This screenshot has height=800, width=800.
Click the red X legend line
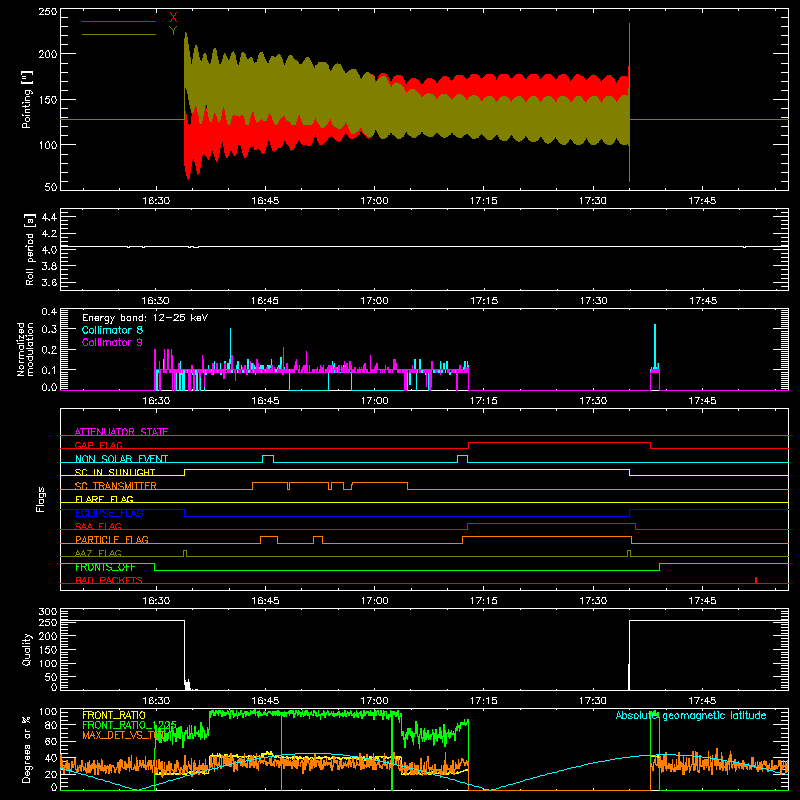(119, 21)
